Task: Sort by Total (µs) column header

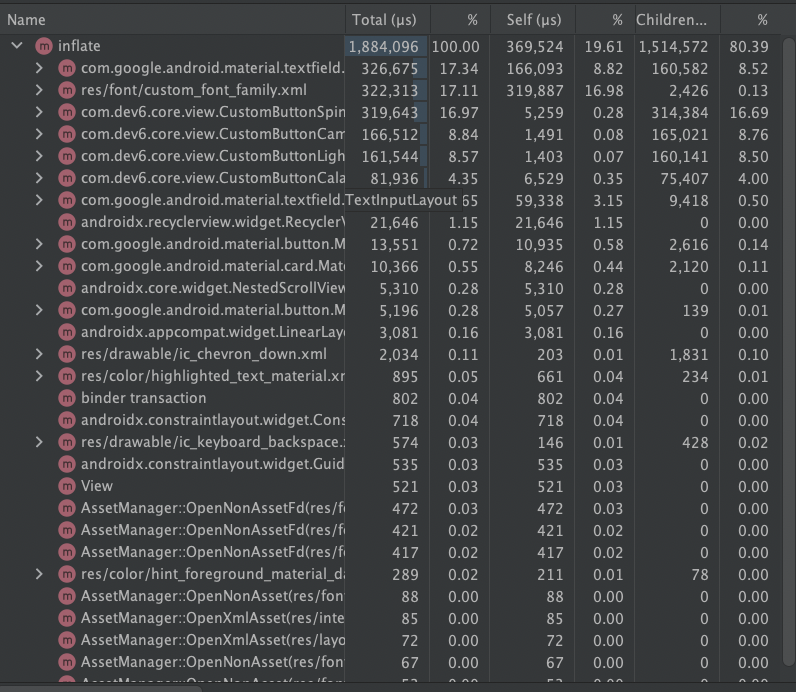Action: [x=388, y=20]
